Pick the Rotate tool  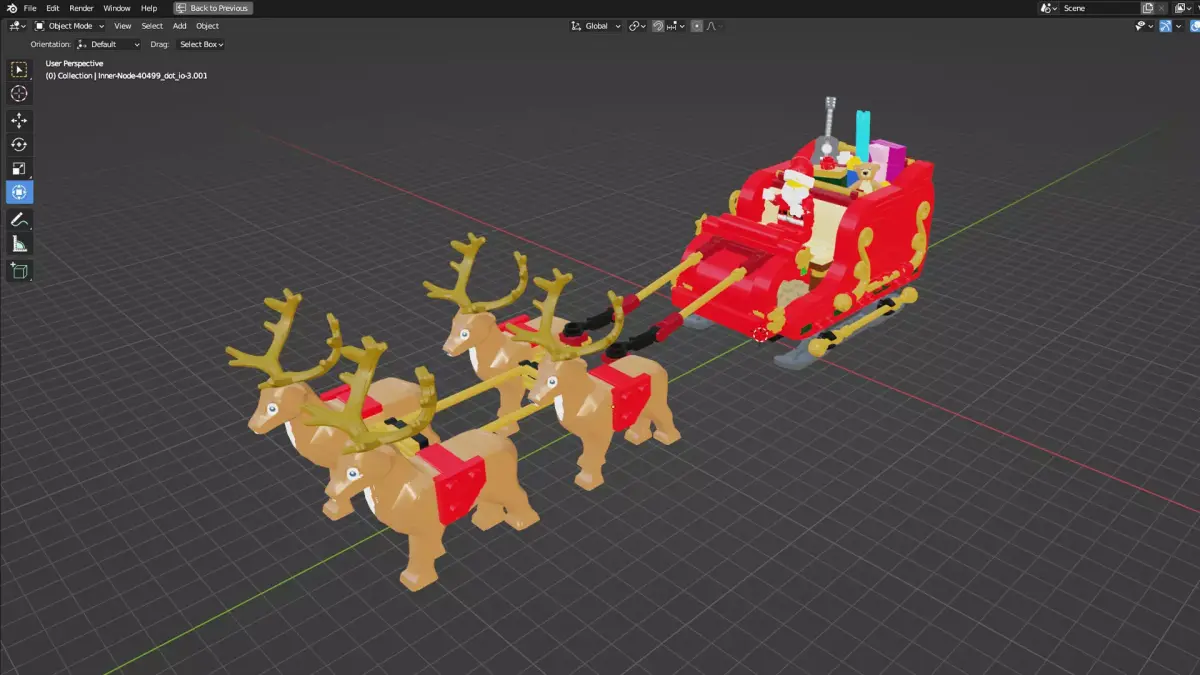pos(19,144)
